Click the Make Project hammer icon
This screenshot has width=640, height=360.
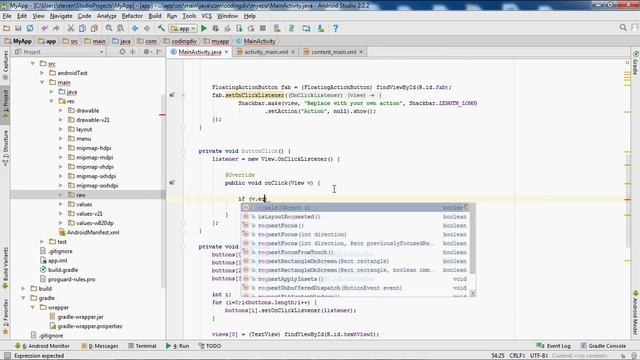[162, 28]
